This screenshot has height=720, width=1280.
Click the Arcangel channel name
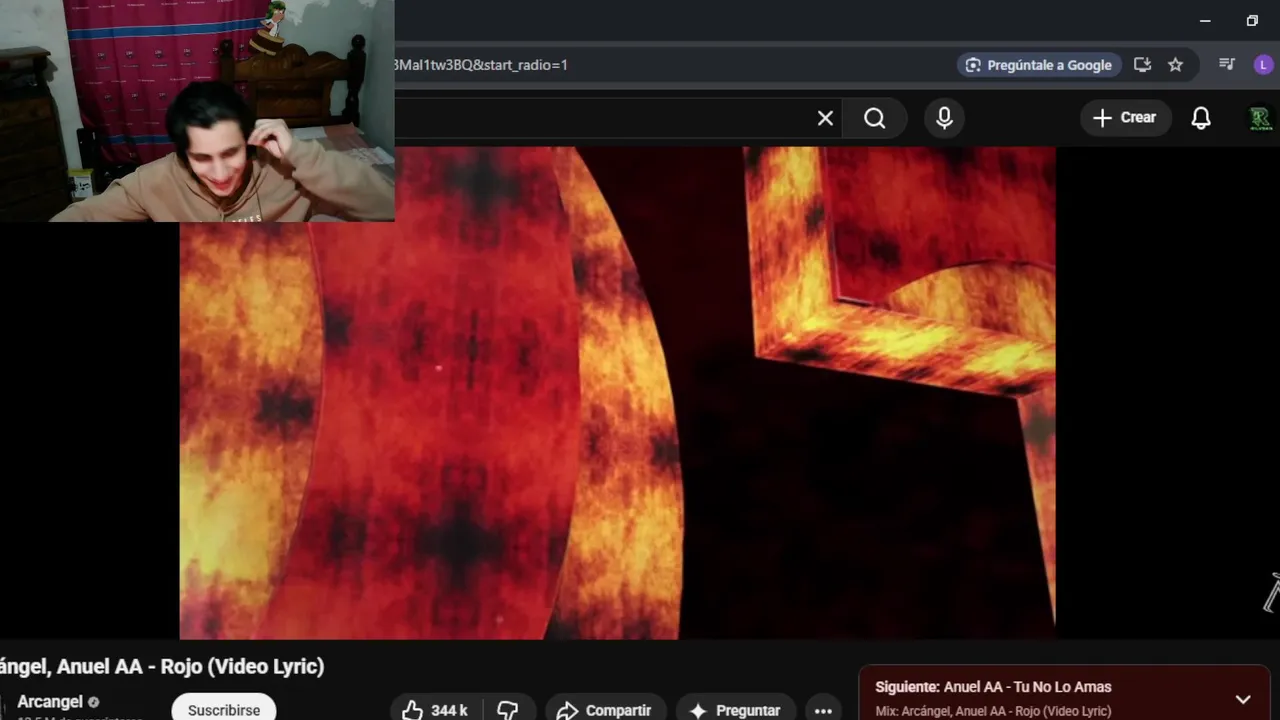pyautogui.click(x=49, y=702)
